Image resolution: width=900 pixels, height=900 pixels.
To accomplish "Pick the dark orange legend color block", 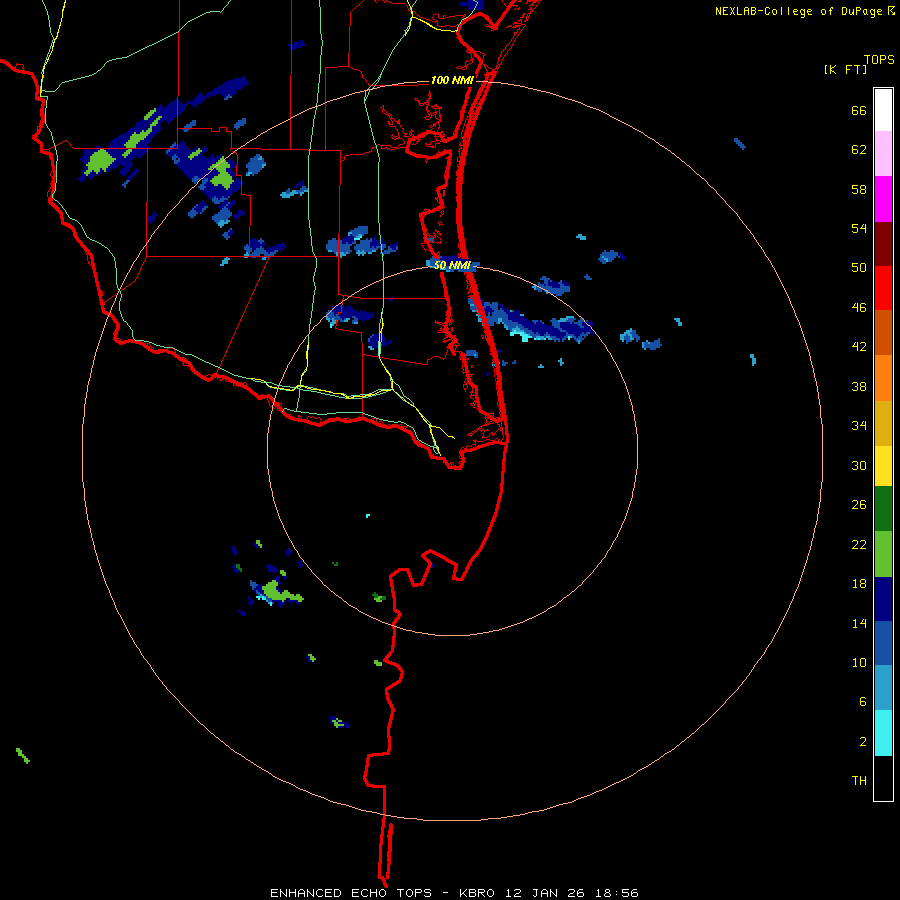I will coord(883,333).
